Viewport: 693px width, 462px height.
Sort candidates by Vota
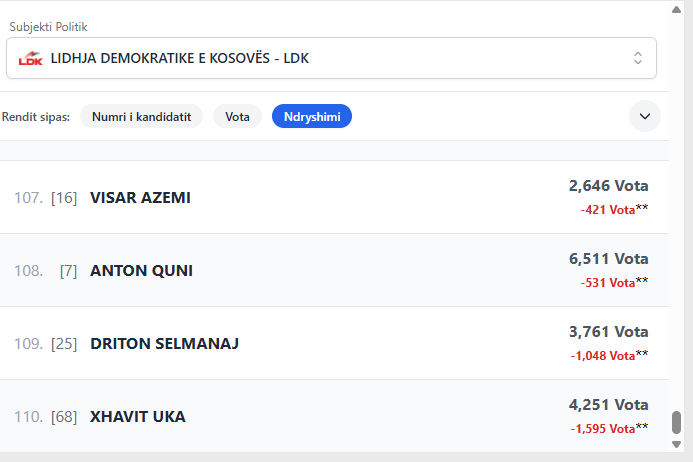tap(237, 117)
